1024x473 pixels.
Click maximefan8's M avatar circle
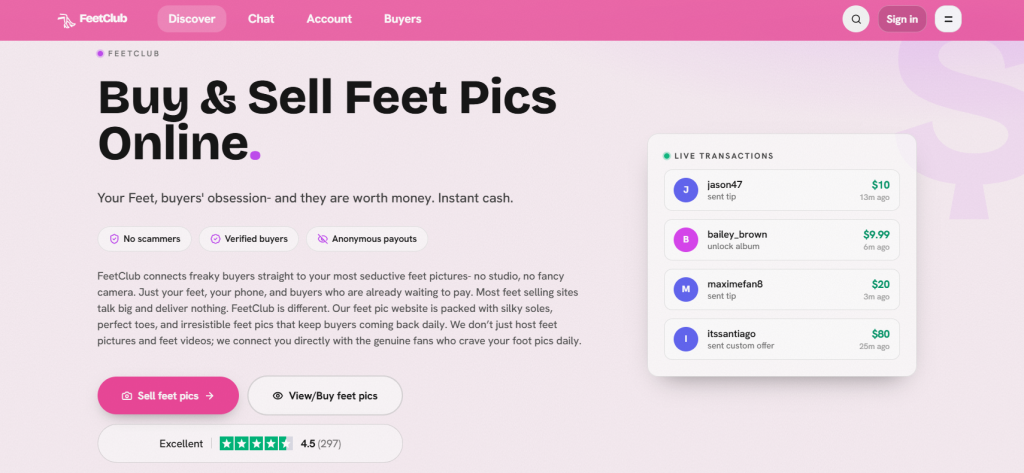(686, 289)
